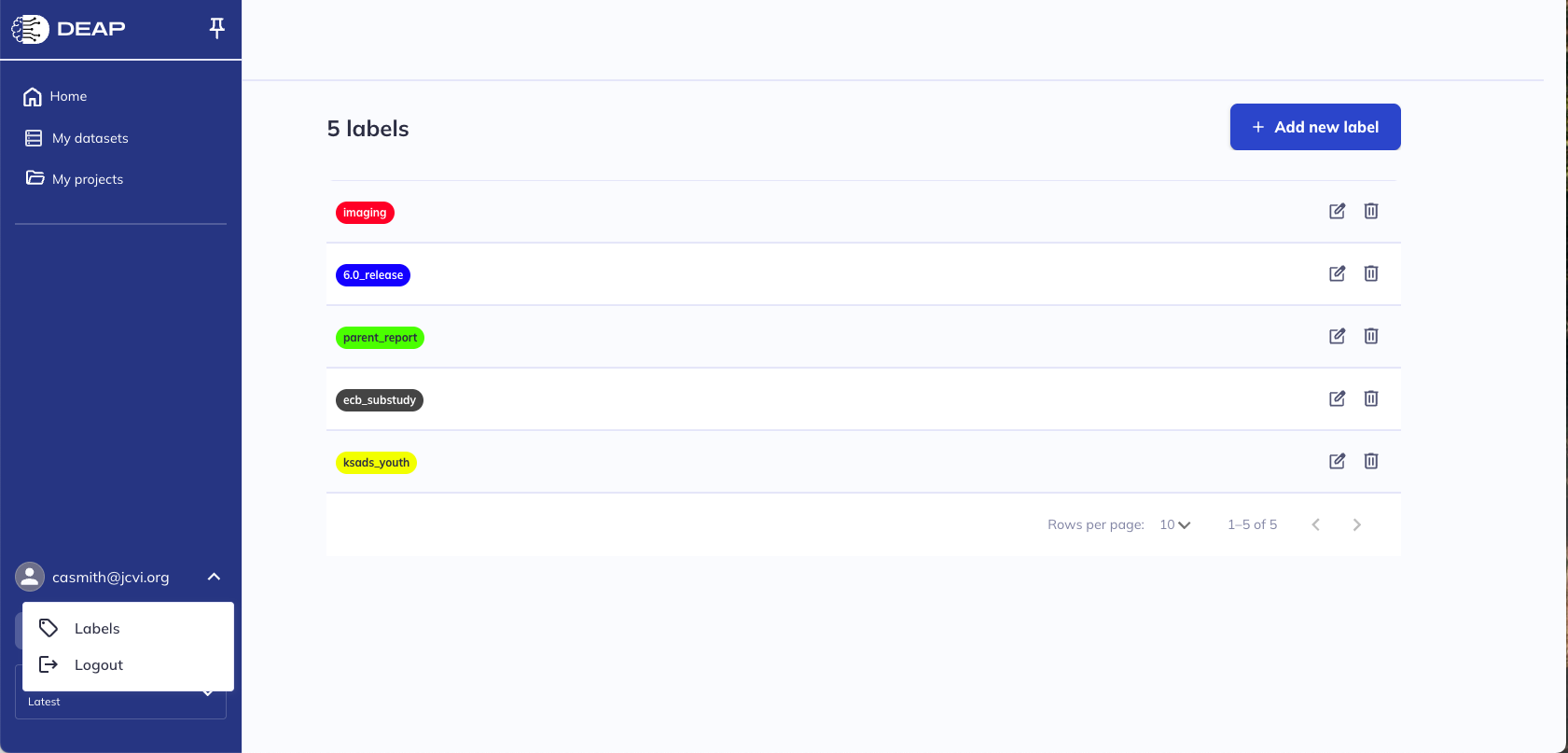Choose Logout from the user menu
1568x753 pixels.
click(98, 664)
